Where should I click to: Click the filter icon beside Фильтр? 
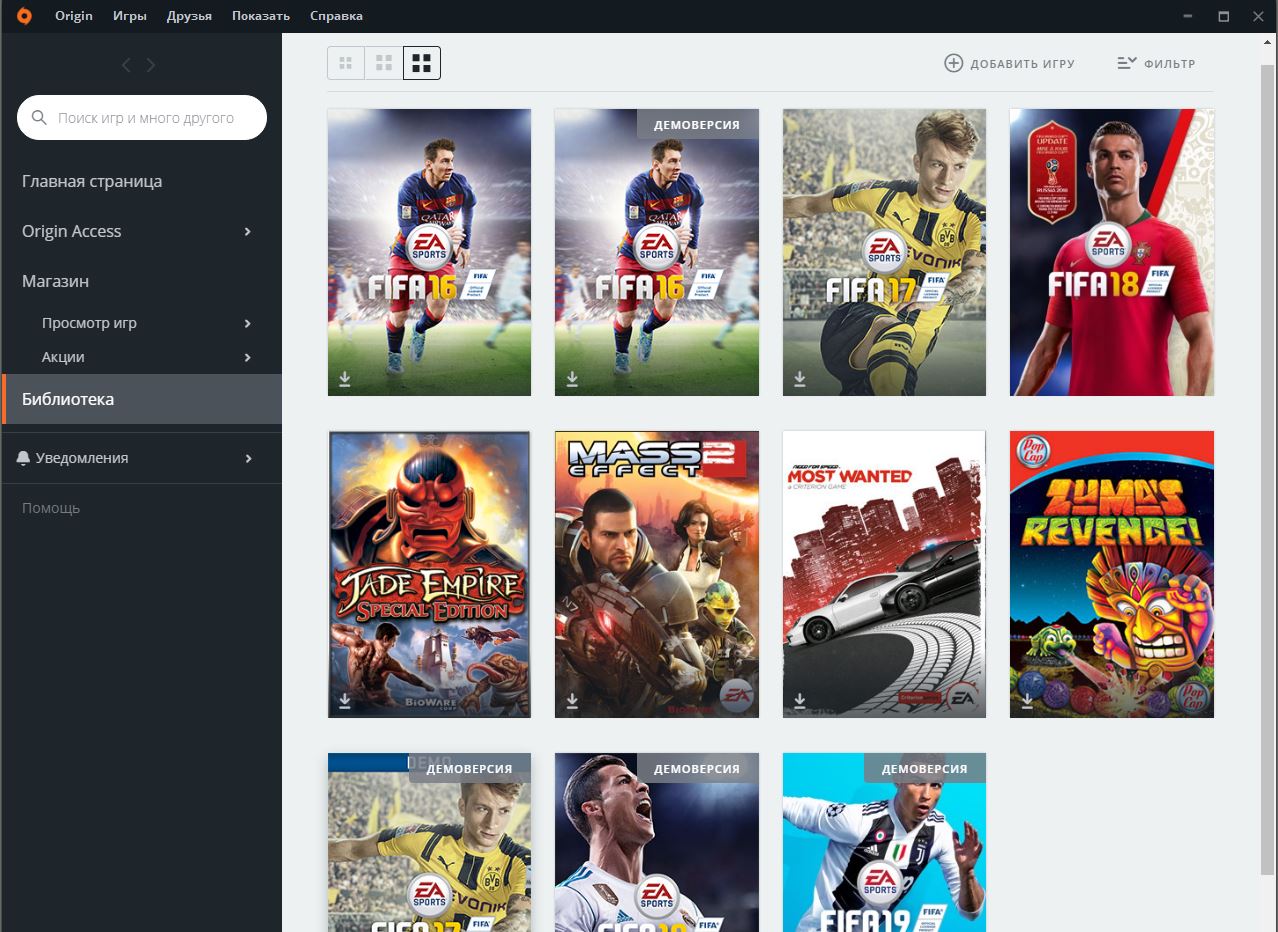click(x=1127, y=63)
